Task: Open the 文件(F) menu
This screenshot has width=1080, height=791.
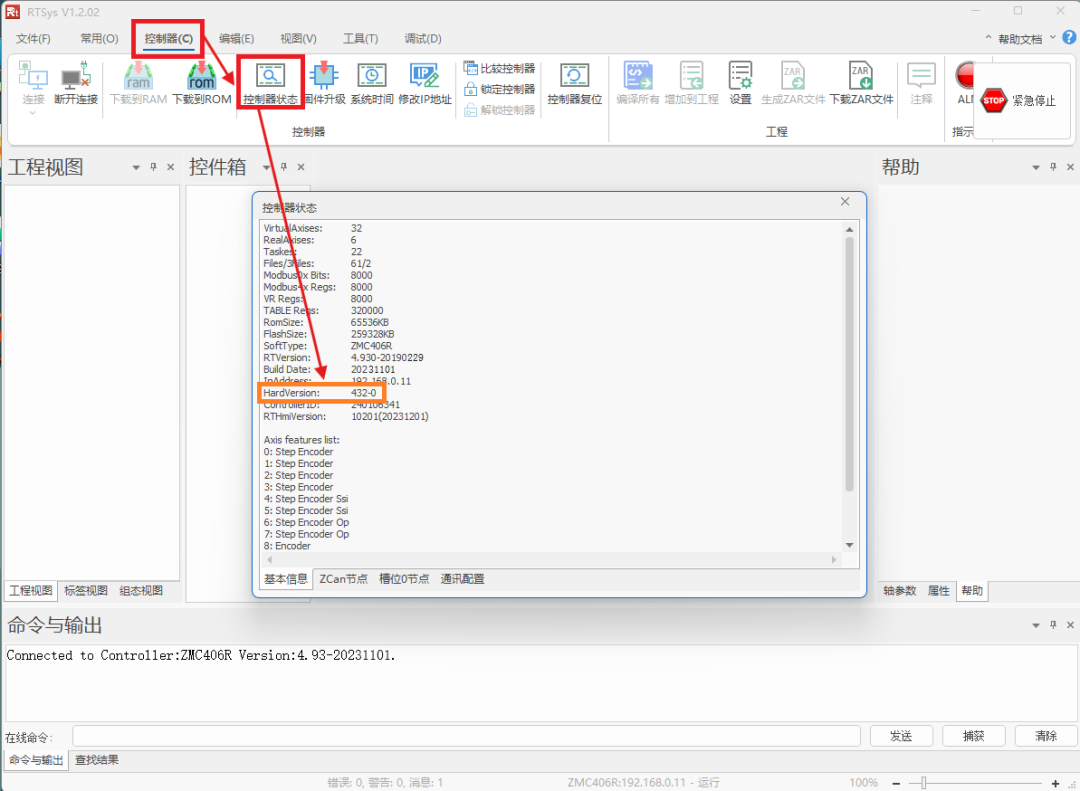Action: coord(34,39)
